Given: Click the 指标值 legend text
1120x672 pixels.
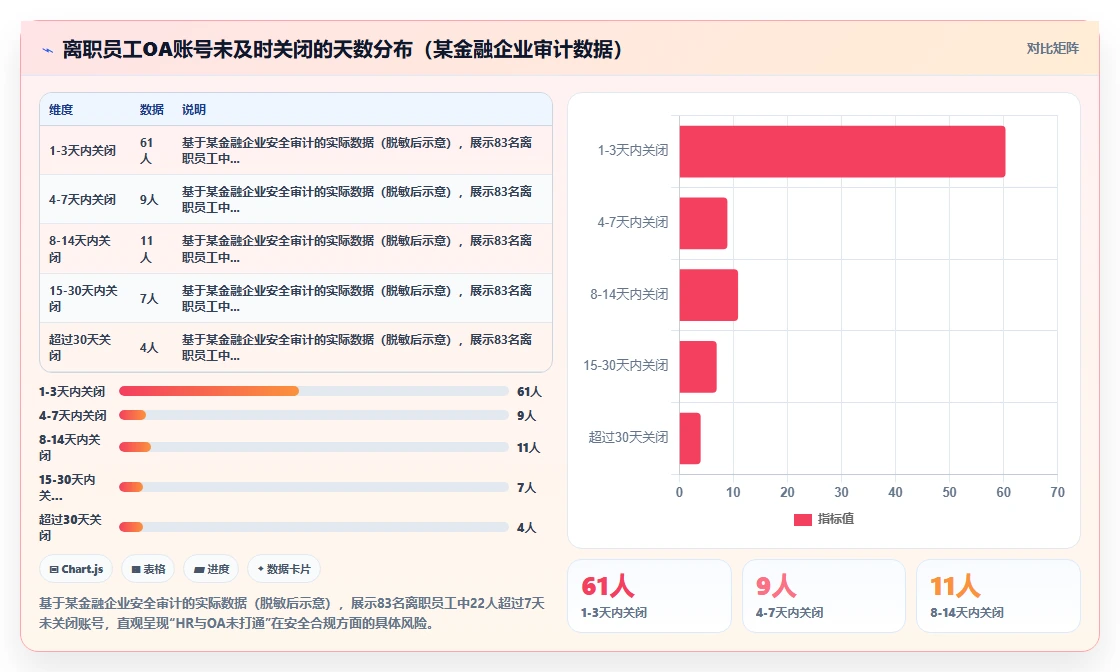Looking at the screenshot, I should [x=836, y=519].
